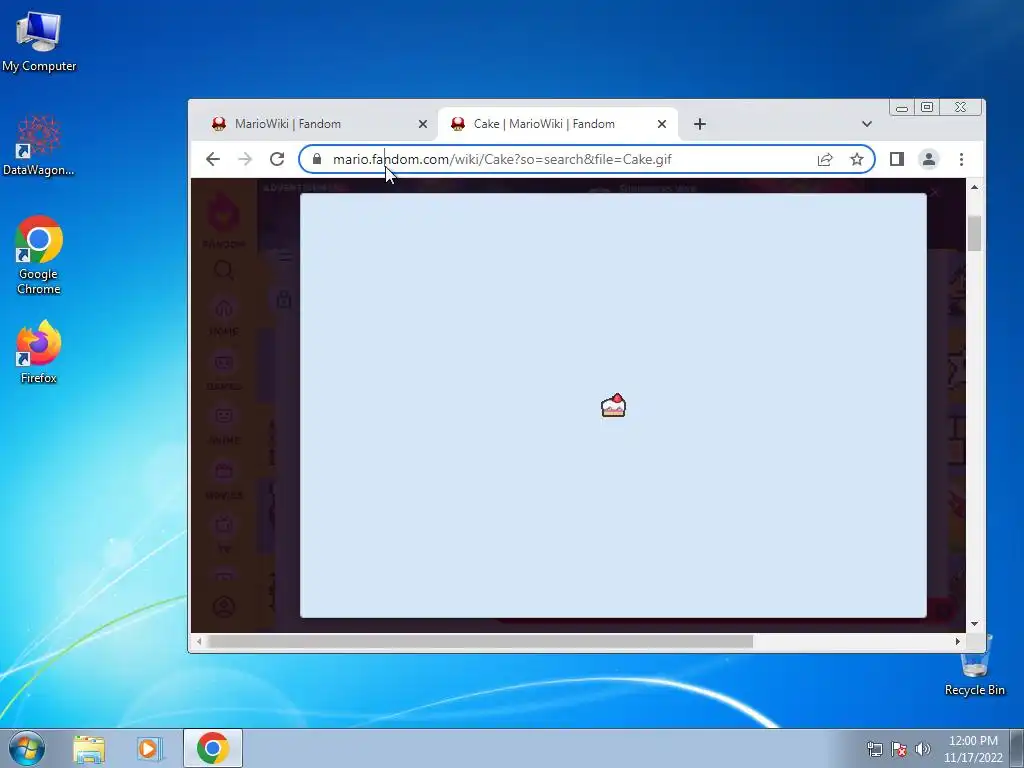The height and width of the screenshot is (768, 1024).
Task: Click the forward navigation arrow
Action: tap(245, 159)
